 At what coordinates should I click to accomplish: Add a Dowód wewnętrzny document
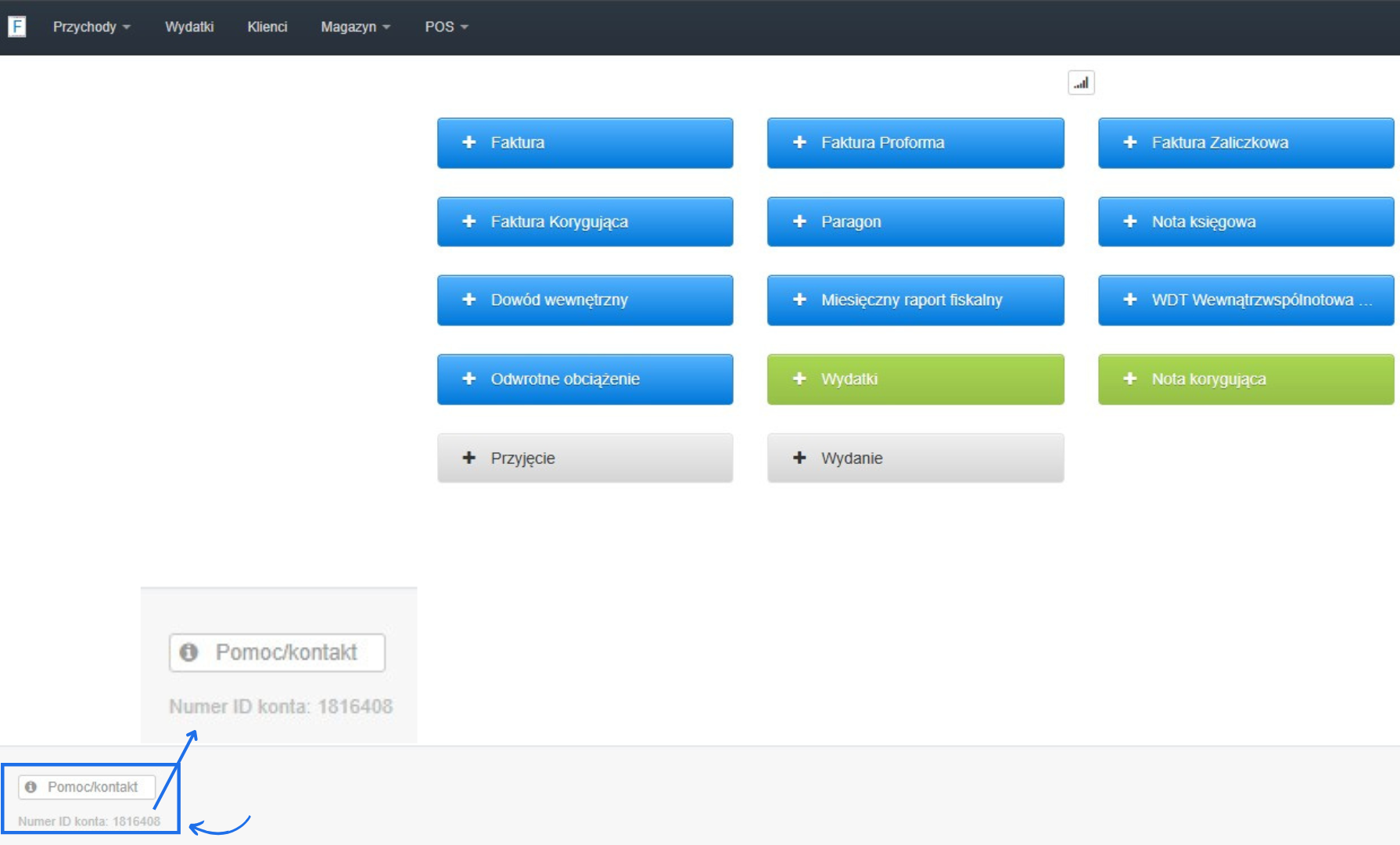tap(585, 300)
